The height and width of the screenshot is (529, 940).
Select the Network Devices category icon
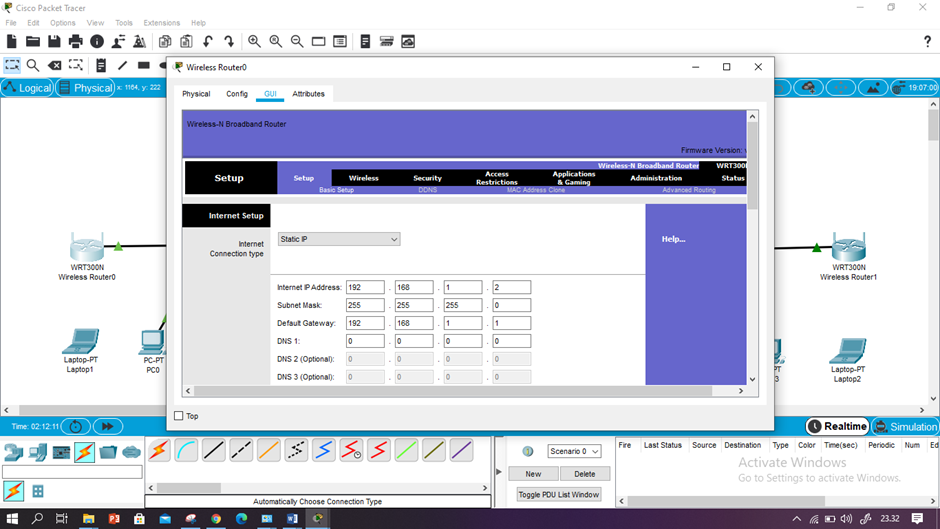coord(13,452)
